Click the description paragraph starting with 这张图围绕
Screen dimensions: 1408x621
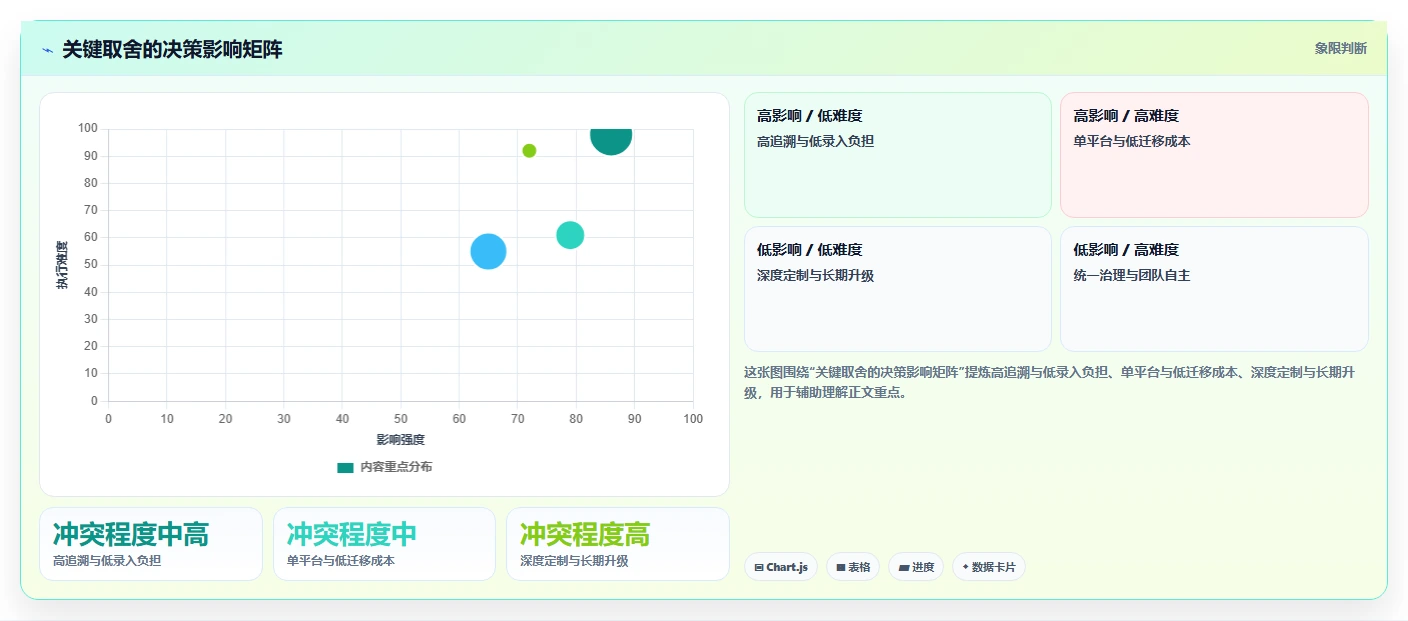(1050, 383)
